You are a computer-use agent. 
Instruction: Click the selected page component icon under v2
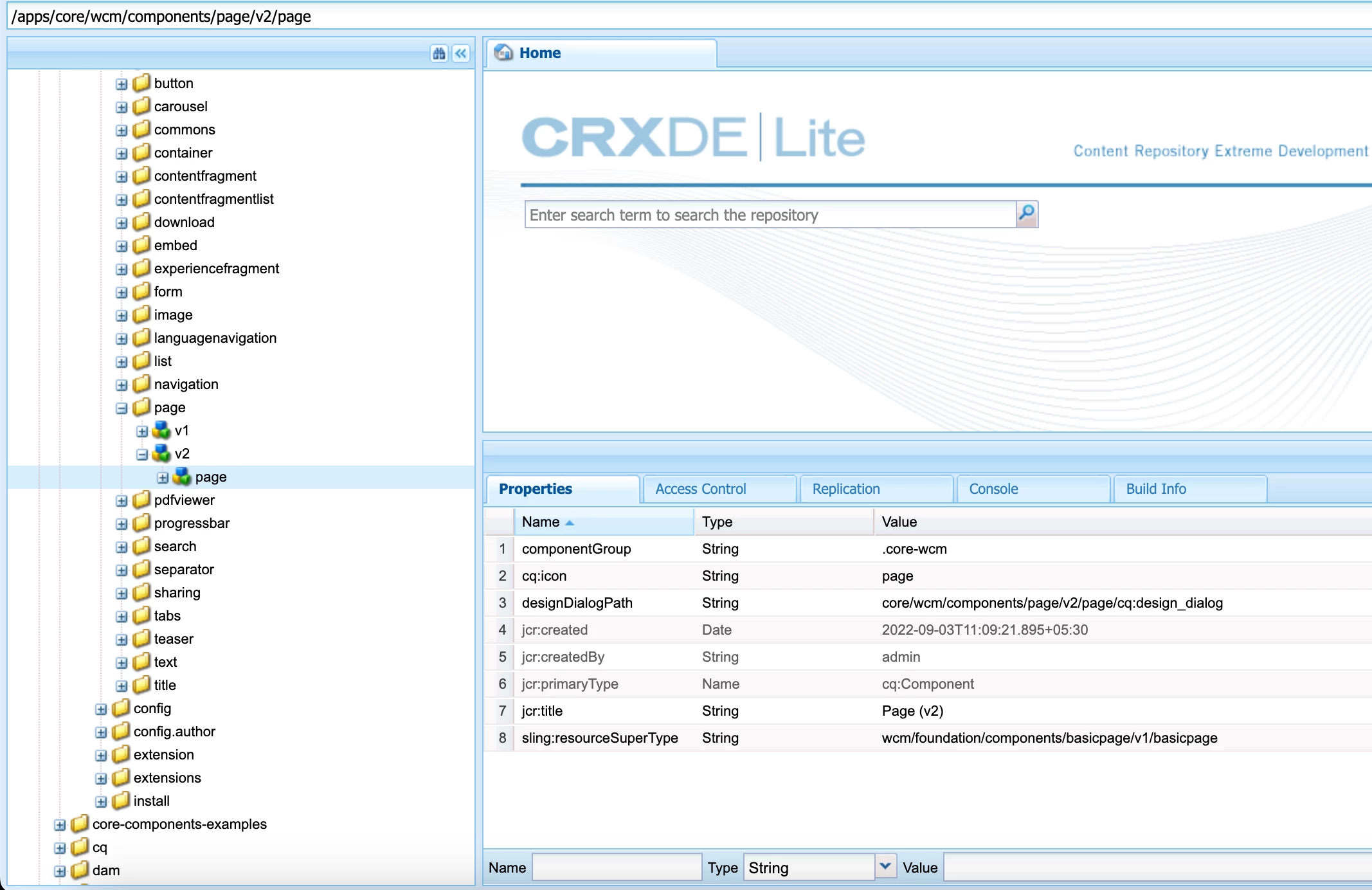182,477
